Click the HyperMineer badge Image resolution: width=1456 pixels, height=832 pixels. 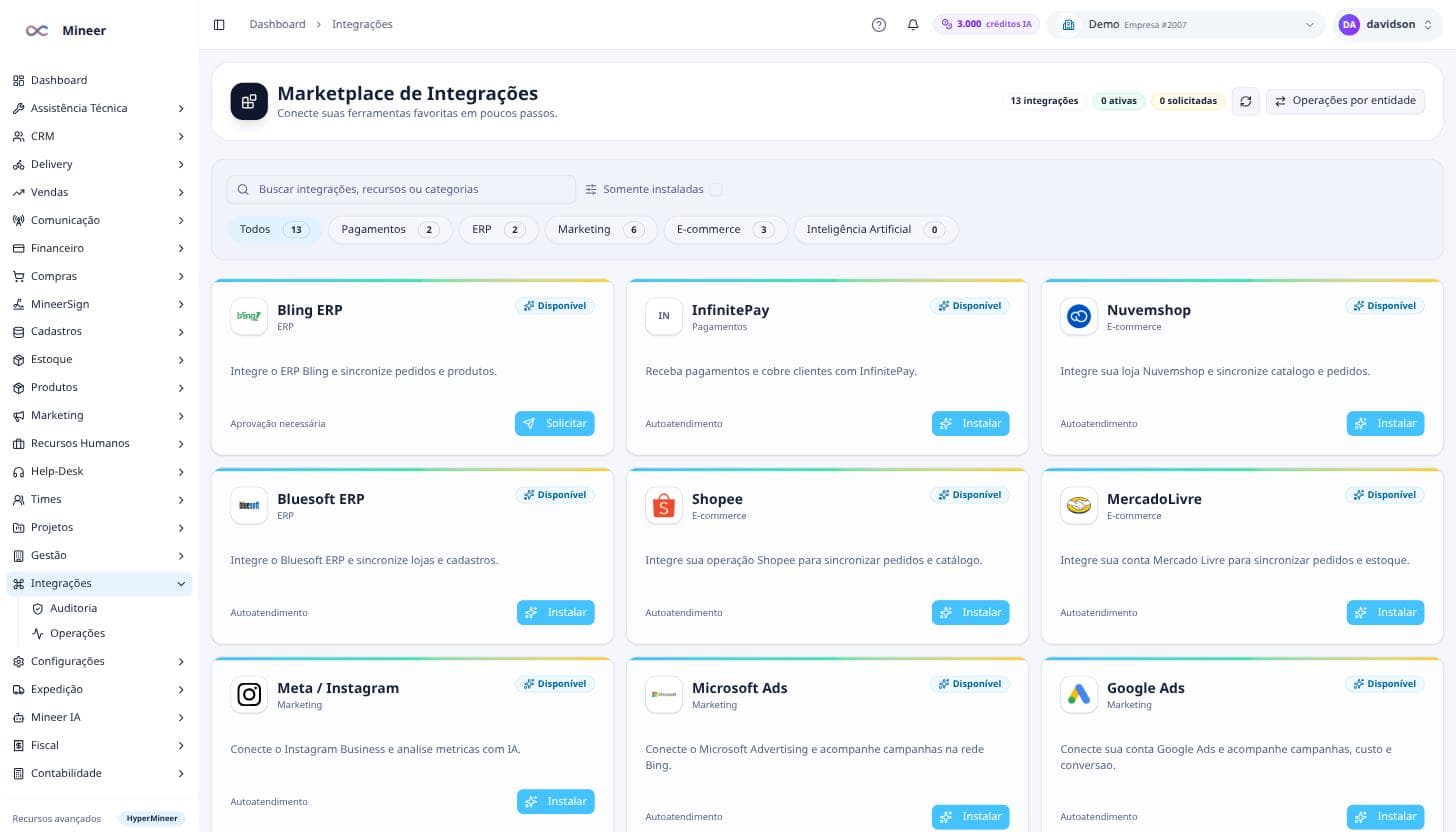tap(152, 818)
